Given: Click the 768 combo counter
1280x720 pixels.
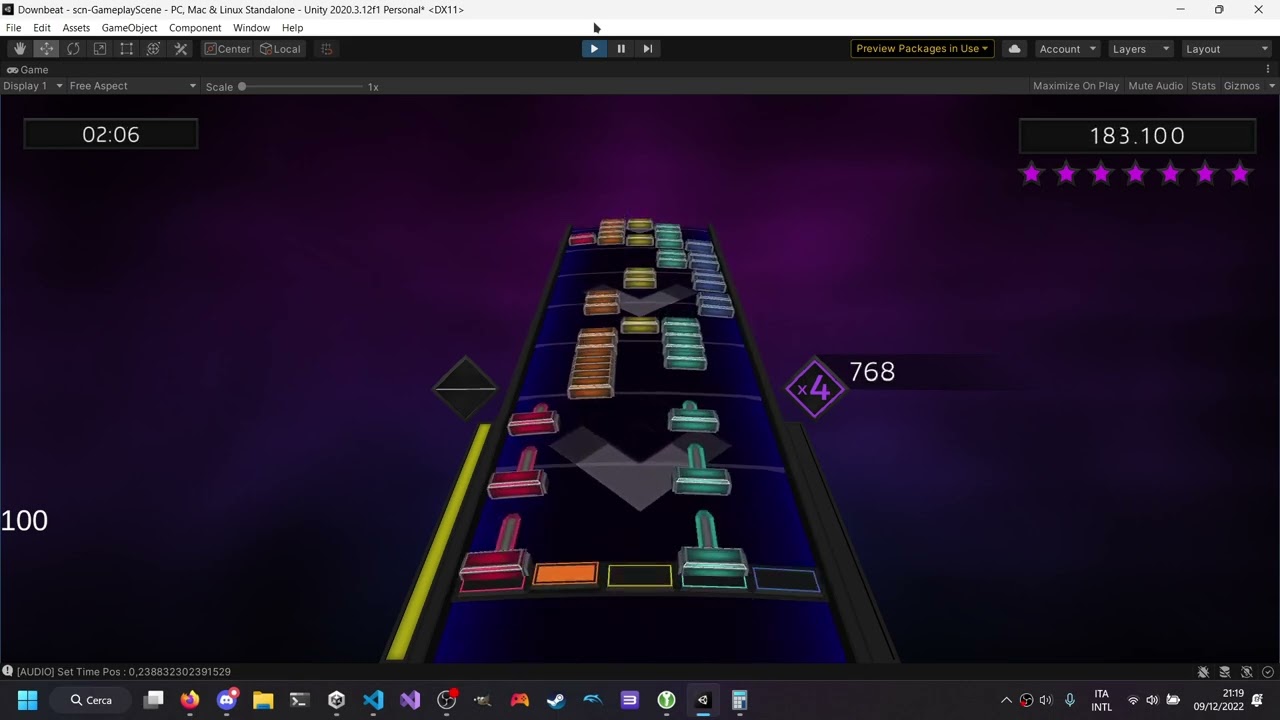Looking at the screenshot, I should 872,372.
